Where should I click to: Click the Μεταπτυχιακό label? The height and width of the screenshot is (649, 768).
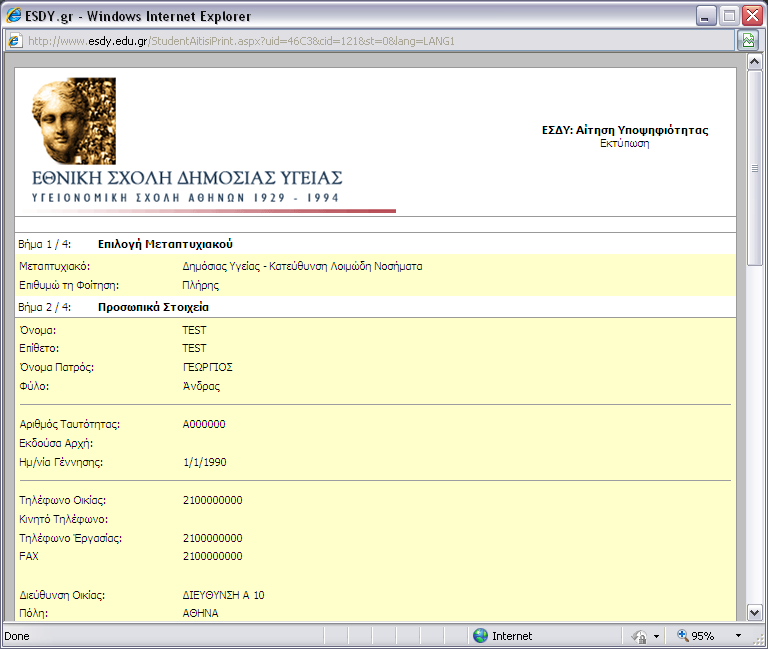coord(54,266)
